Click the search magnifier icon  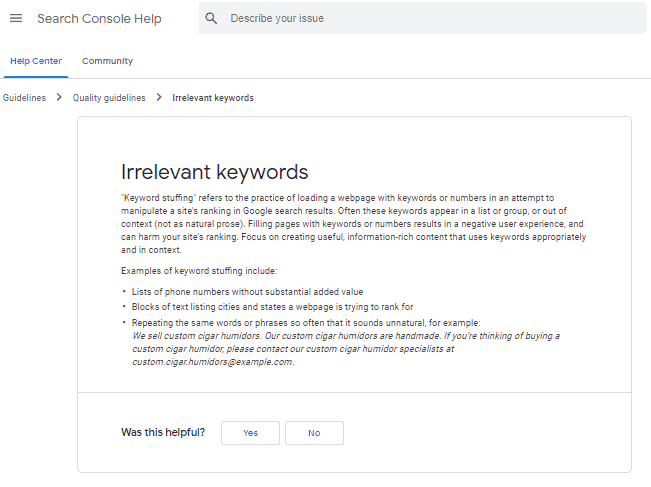(211, 18)
